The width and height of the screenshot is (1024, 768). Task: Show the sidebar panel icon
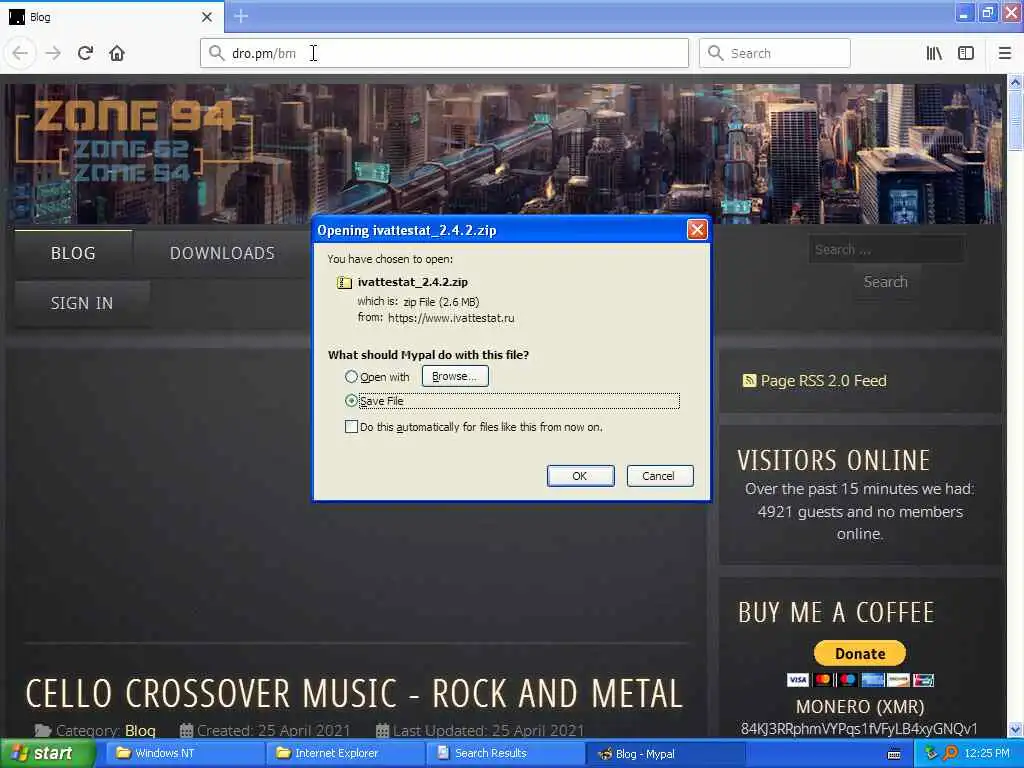(966, 53)
